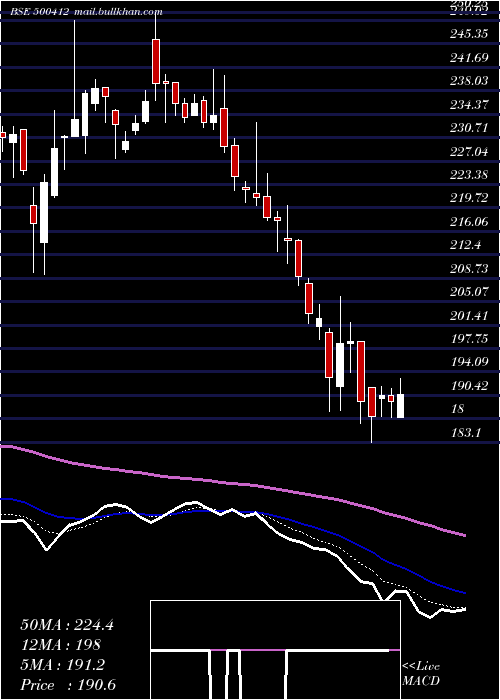Select the 216.06 price axis label
Viewport: 500px width, 700px height.
468,221
